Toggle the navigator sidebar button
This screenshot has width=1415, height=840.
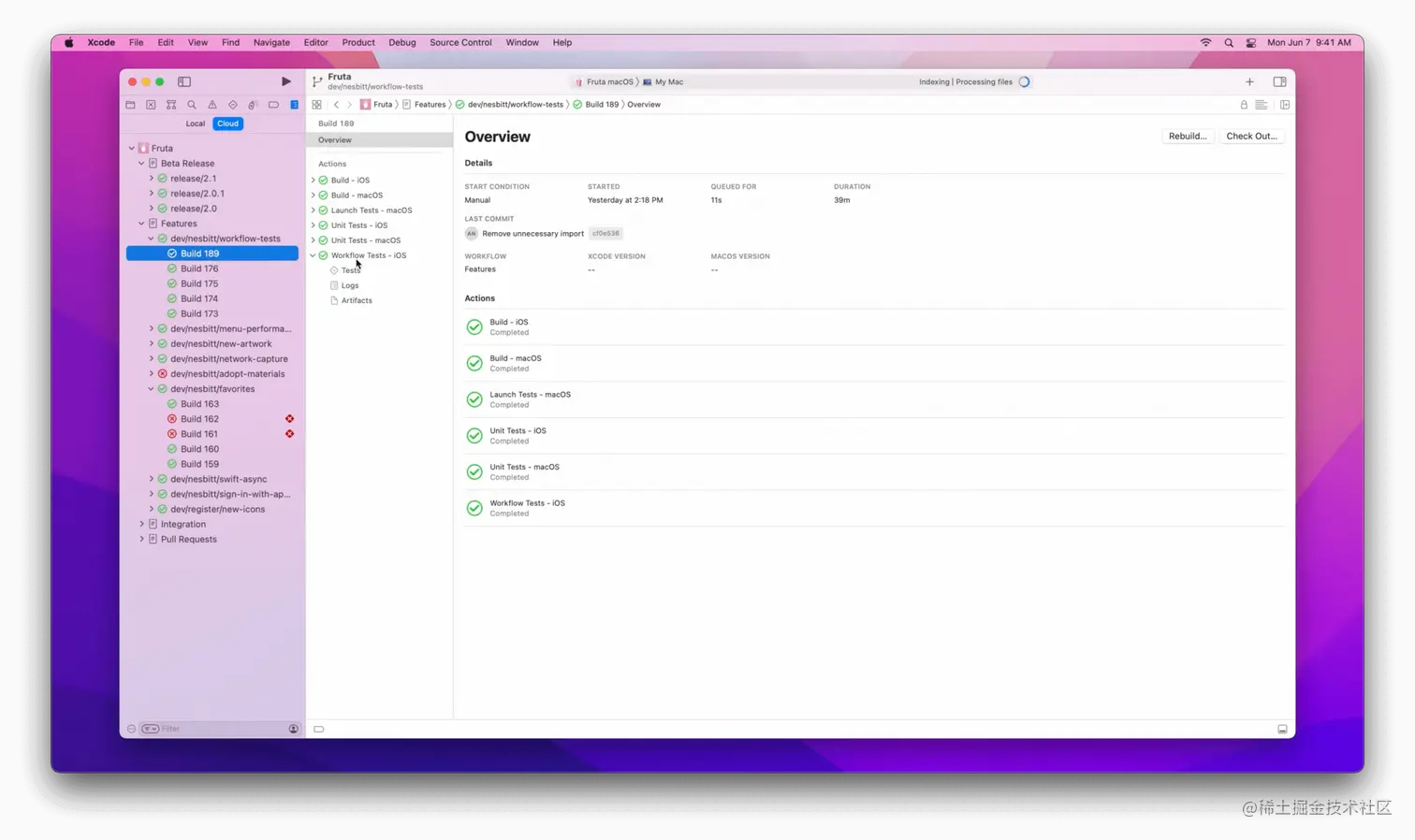pos(184,81)
